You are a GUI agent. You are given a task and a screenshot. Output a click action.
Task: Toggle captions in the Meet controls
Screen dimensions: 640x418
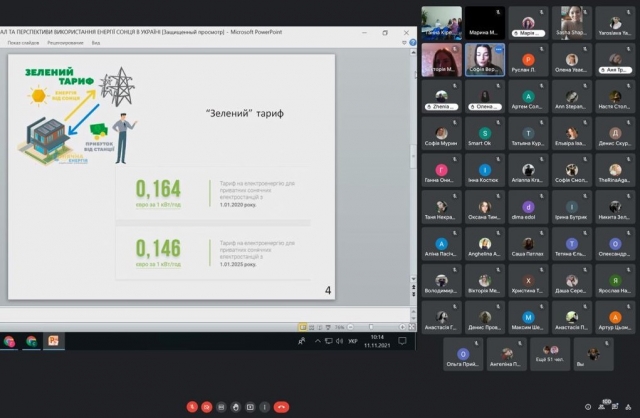[221, 407]
